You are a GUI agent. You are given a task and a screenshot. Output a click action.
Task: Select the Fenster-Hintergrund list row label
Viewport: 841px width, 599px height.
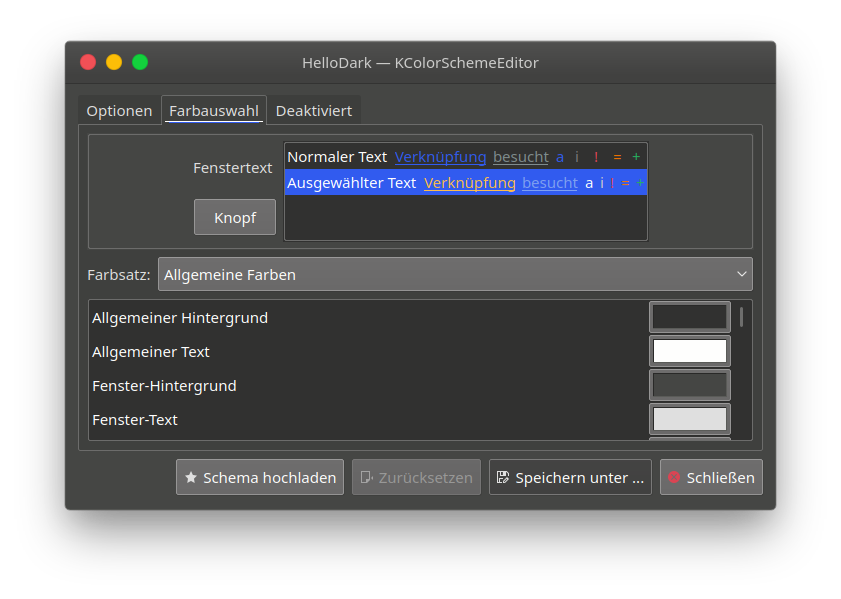pos(164,386)
